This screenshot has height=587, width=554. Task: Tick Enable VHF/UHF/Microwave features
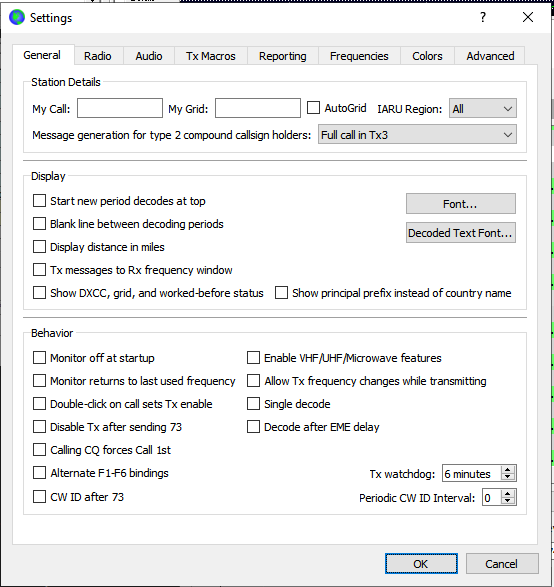[x=253, y=358]
